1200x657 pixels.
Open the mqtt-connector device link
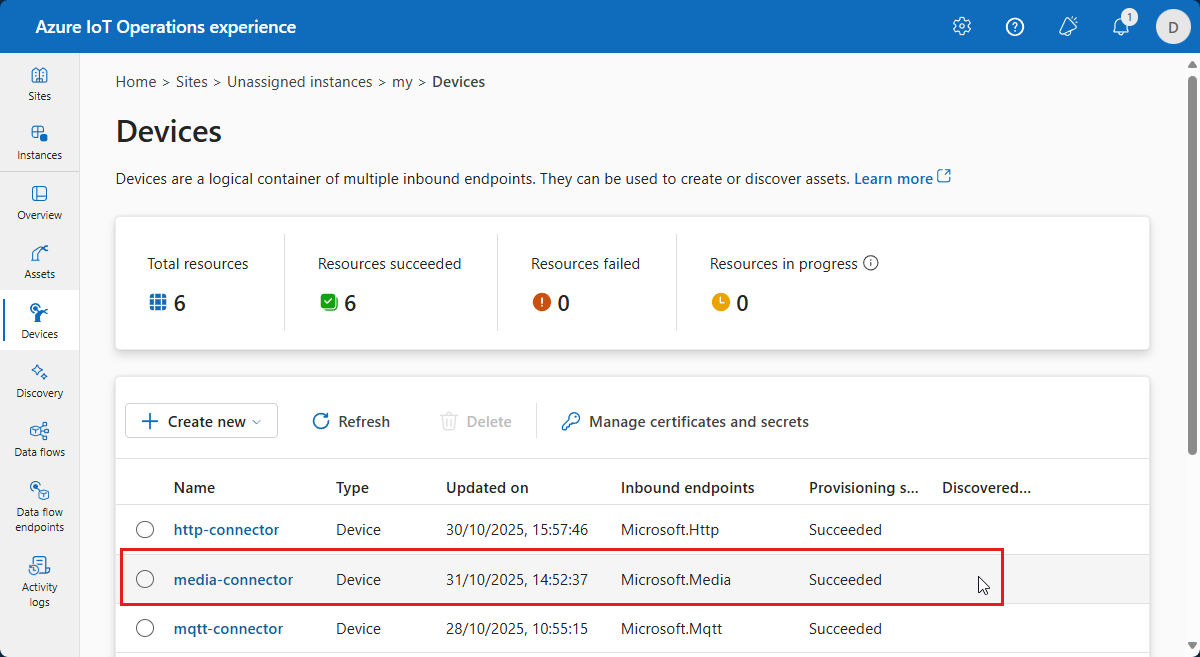click(x=228, y=629)
